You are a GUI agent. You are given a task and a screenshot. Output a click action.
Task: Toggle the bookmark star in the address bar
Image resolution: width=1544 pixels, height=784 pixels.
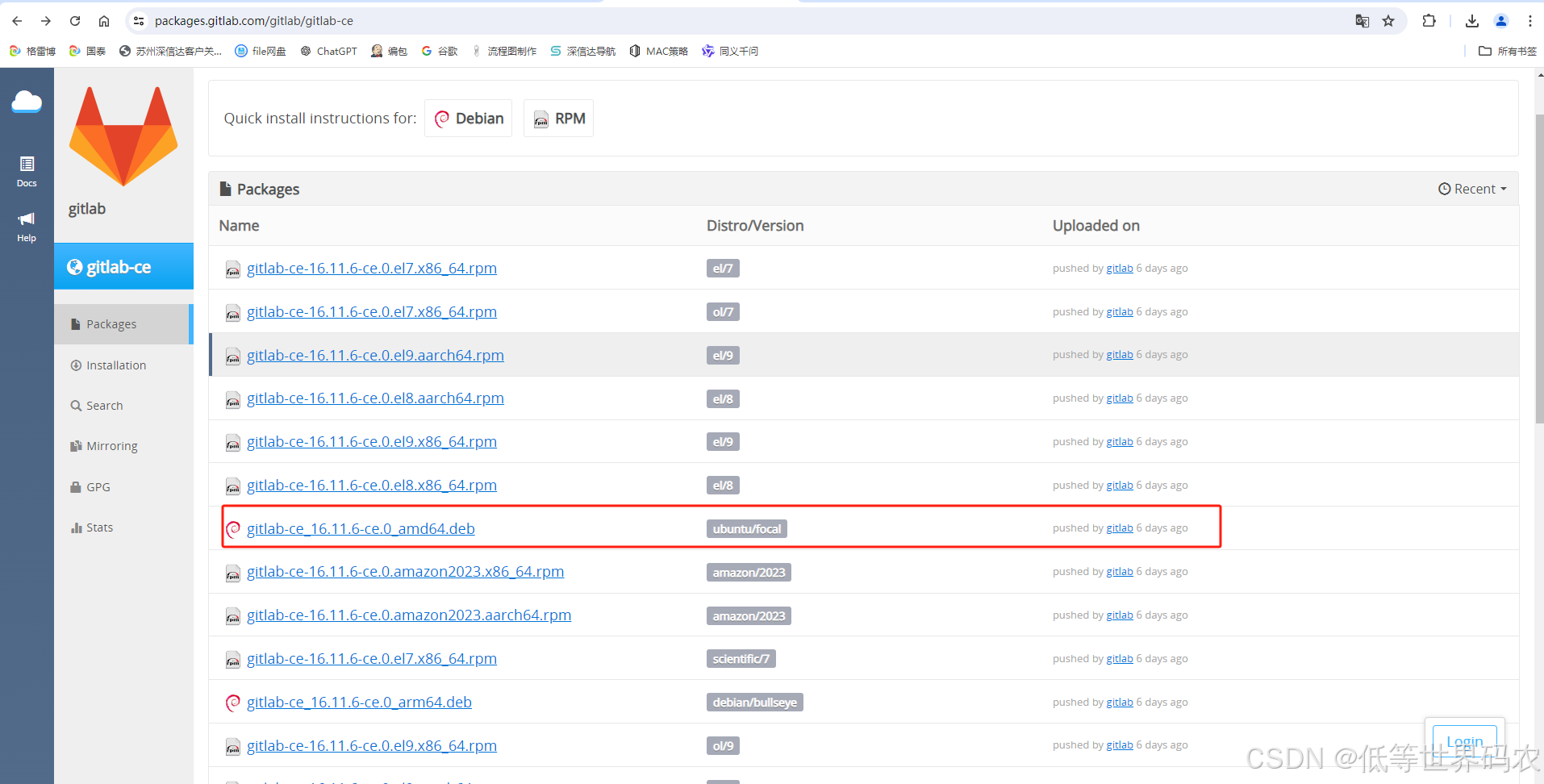(x=1389, y=21)
